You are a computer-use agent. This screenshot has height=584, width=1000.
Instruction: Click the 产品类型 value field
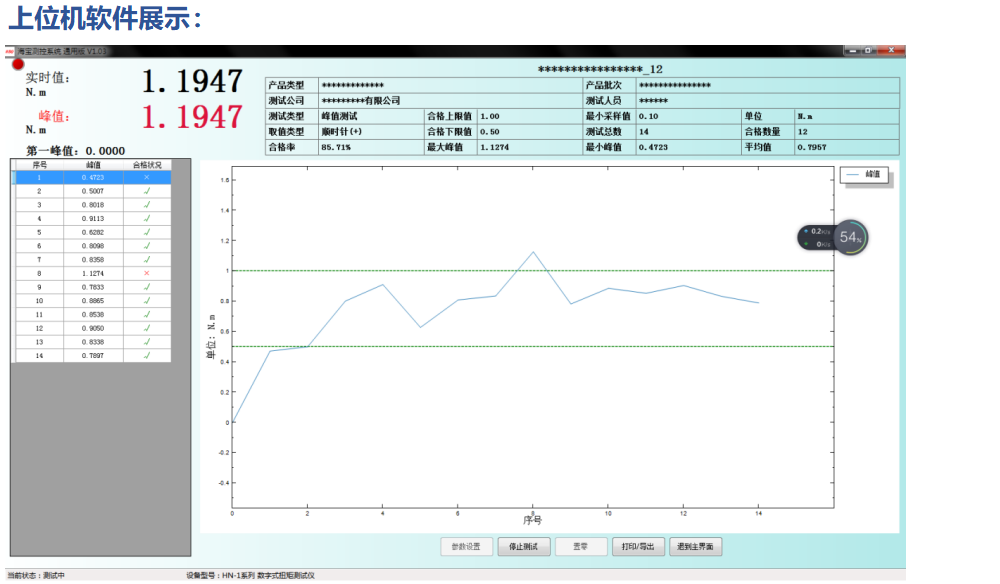click(x=449, y=86)
